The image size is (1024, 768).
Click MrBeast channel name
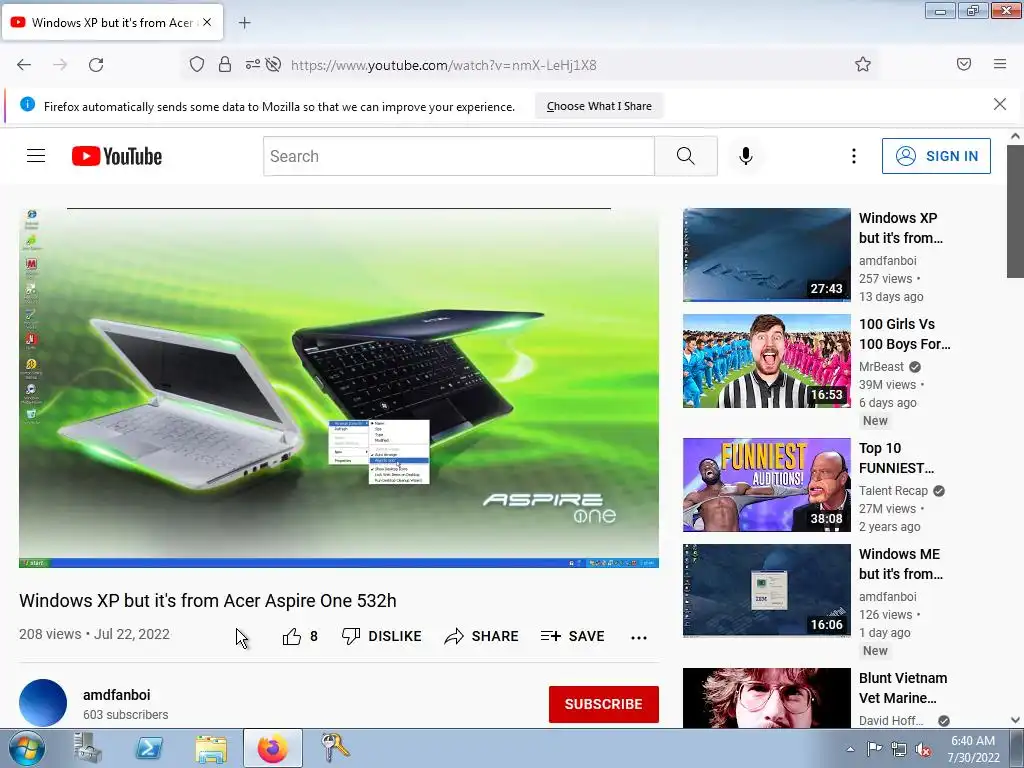[881, 366]
